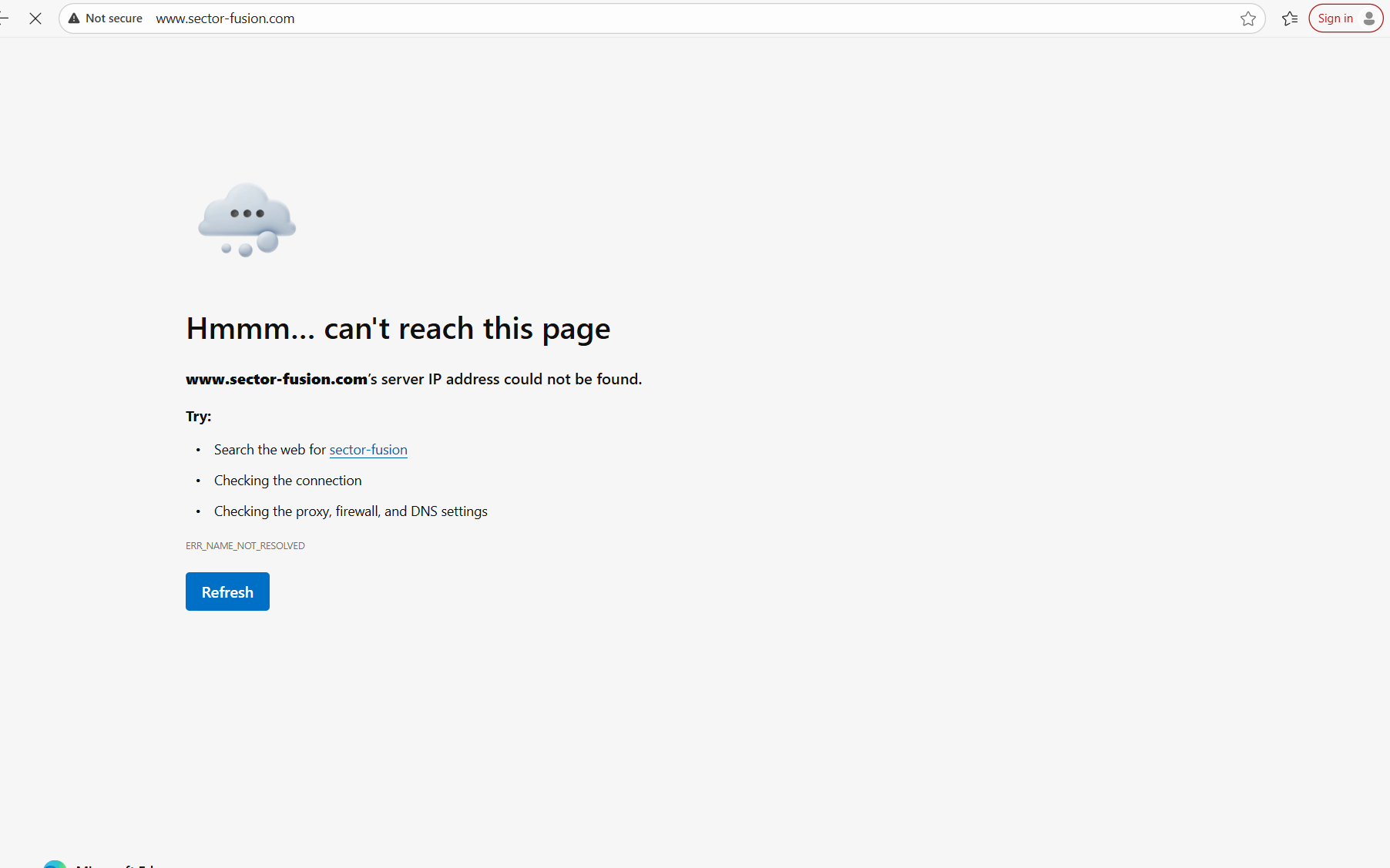This screenshot has width=1390, height=868.
Task: Click the red Sign in text
Action: pyautogui.click(x=1335, y=18)
